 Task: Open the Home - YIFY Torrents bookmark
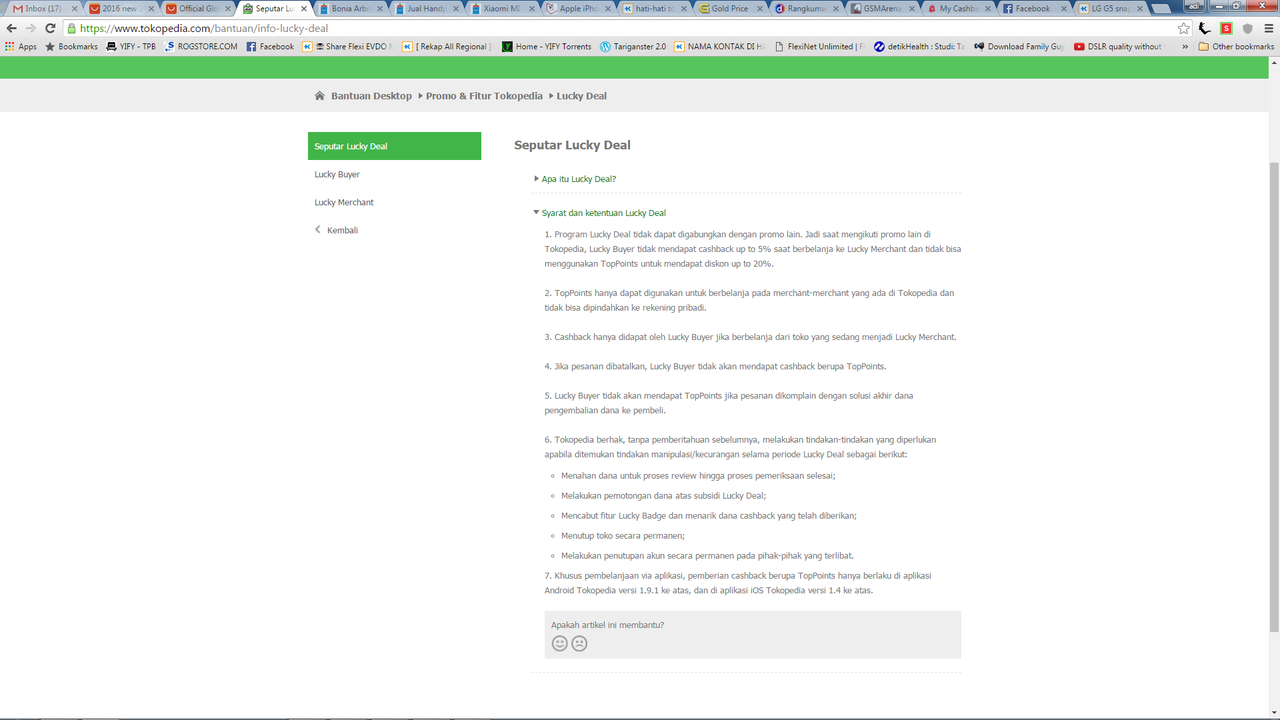tap(546, 46)
